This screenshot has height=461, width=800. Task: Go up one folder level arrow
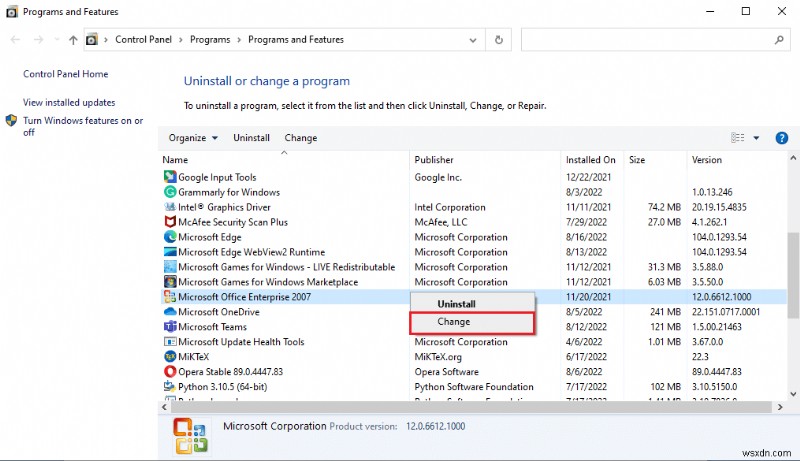(73, 40)
